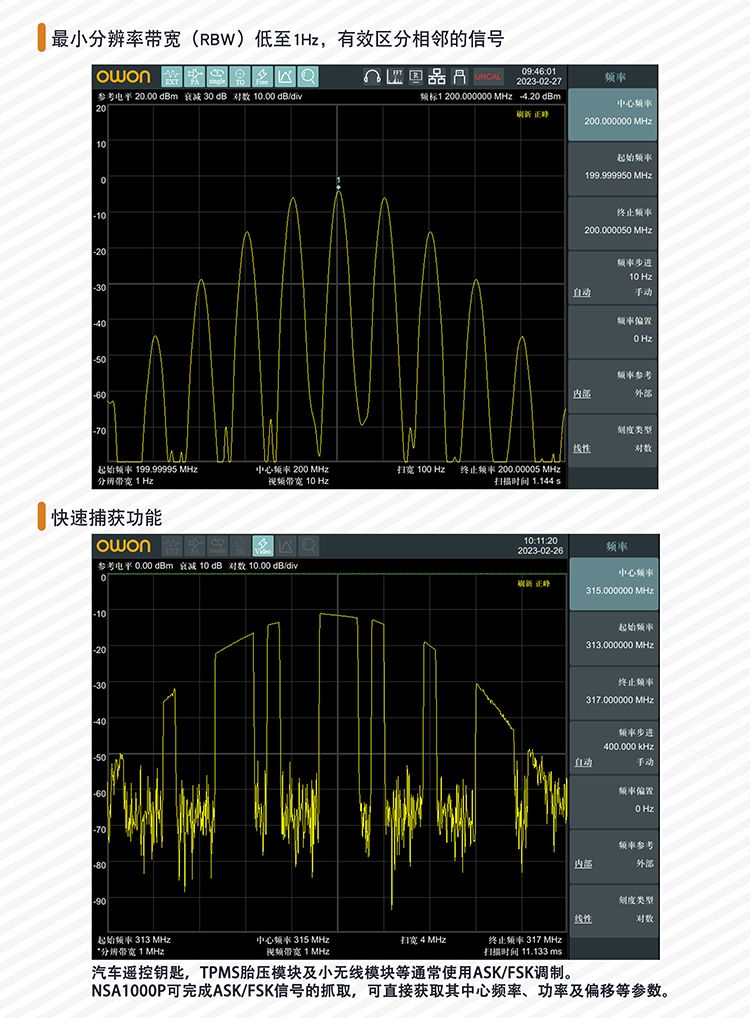Image resolution: width=750 pixels, height=1018 pixels.
Task: Click the red UNCAL status indicator
Action: pyautogui.click(x=489, y=77)
